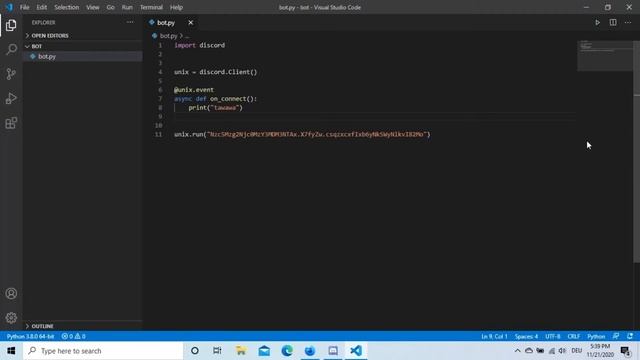This screenshot has height=360, width=640.
Task: Show hidden system tray icons
Action: [517, 351]
